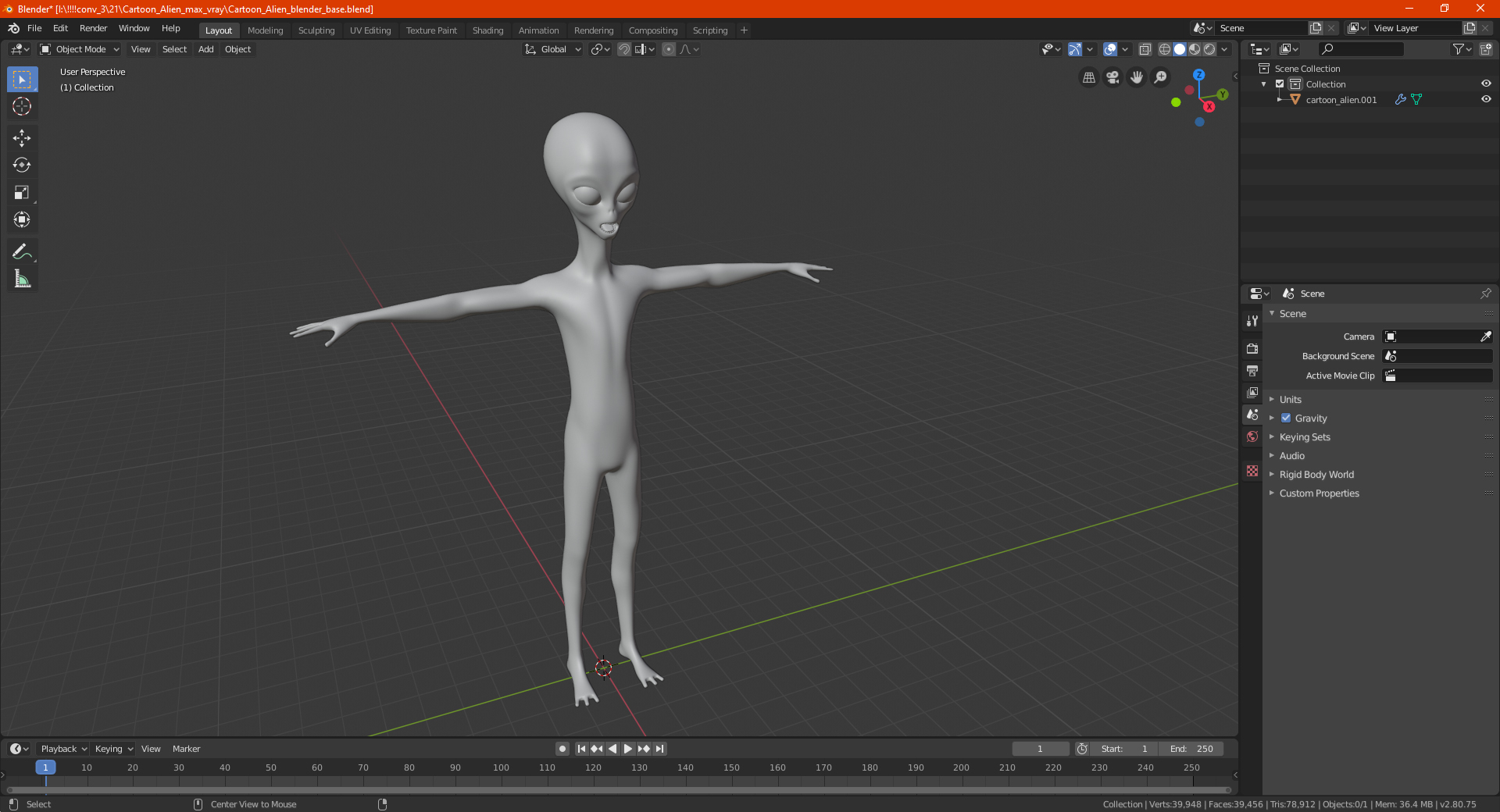Open the Texture properties tab
Screen dimensions: 1500x812
tap(1252, 471)
